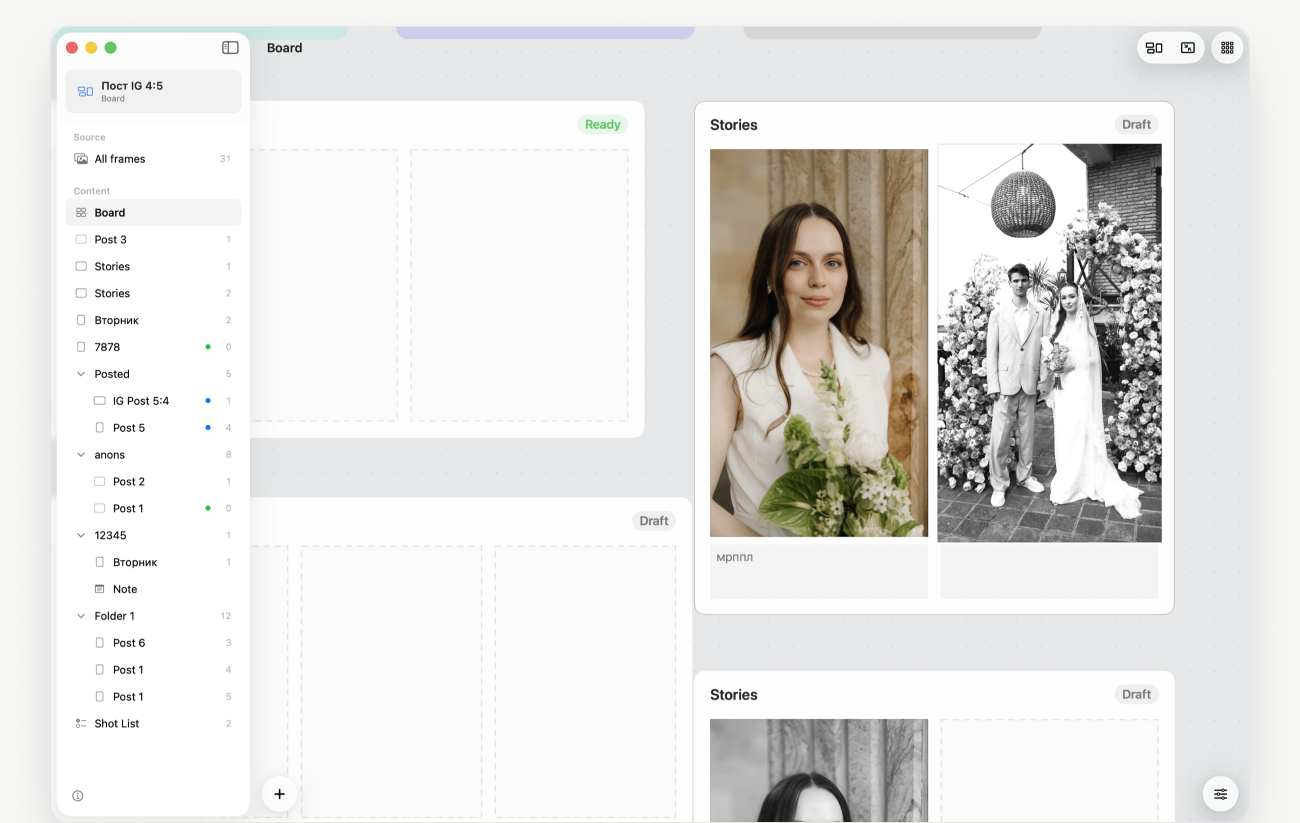Click the blue status dot beside Post 5
Image resolution: width=1300 pixels, height=823 pixels.
pos(208,428)
